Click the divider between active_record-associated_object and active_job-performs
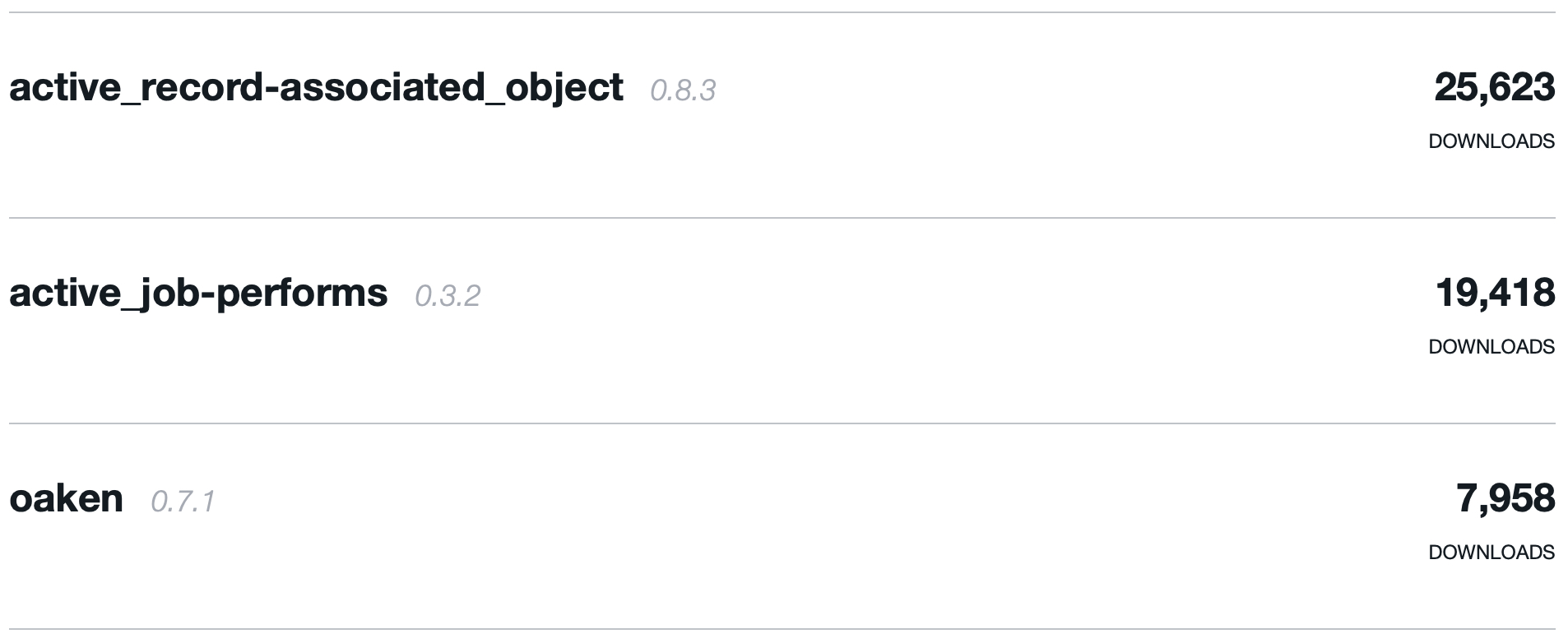Image resolution: width=1568 pixels, height=643 pixels. (x=782, y=218)
